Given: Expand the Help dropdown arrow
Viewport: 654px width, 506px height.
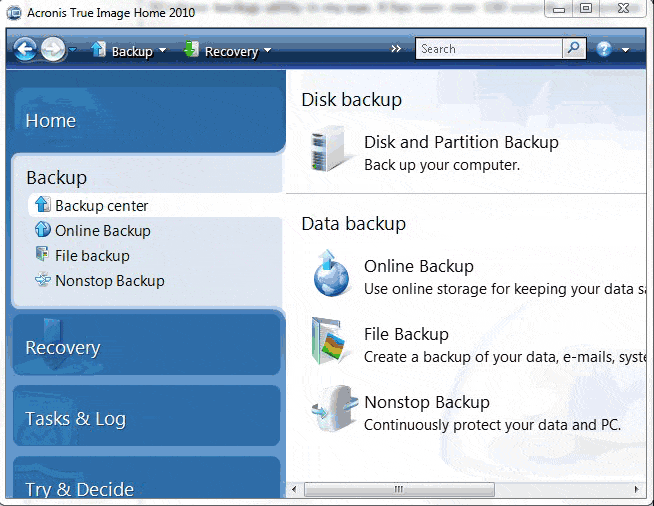Looking at the screenshot, I should 625,50.
